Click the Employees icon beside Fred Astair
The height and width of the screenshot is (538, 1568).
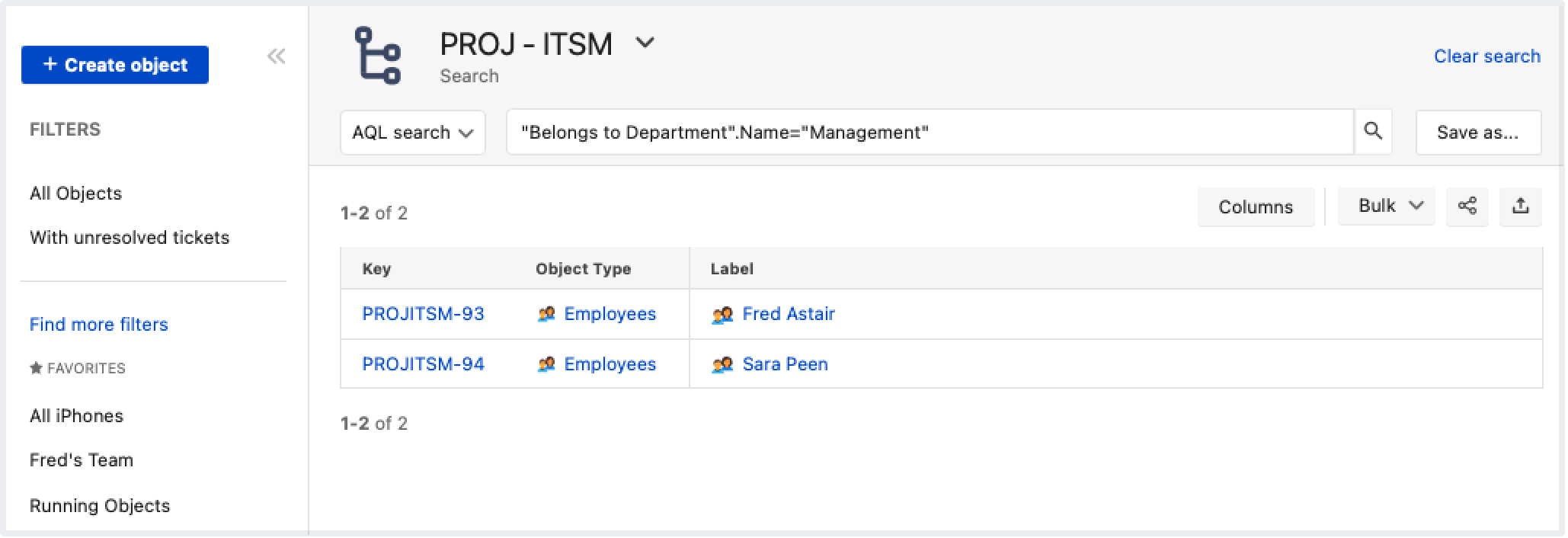(x=722, y=315)
